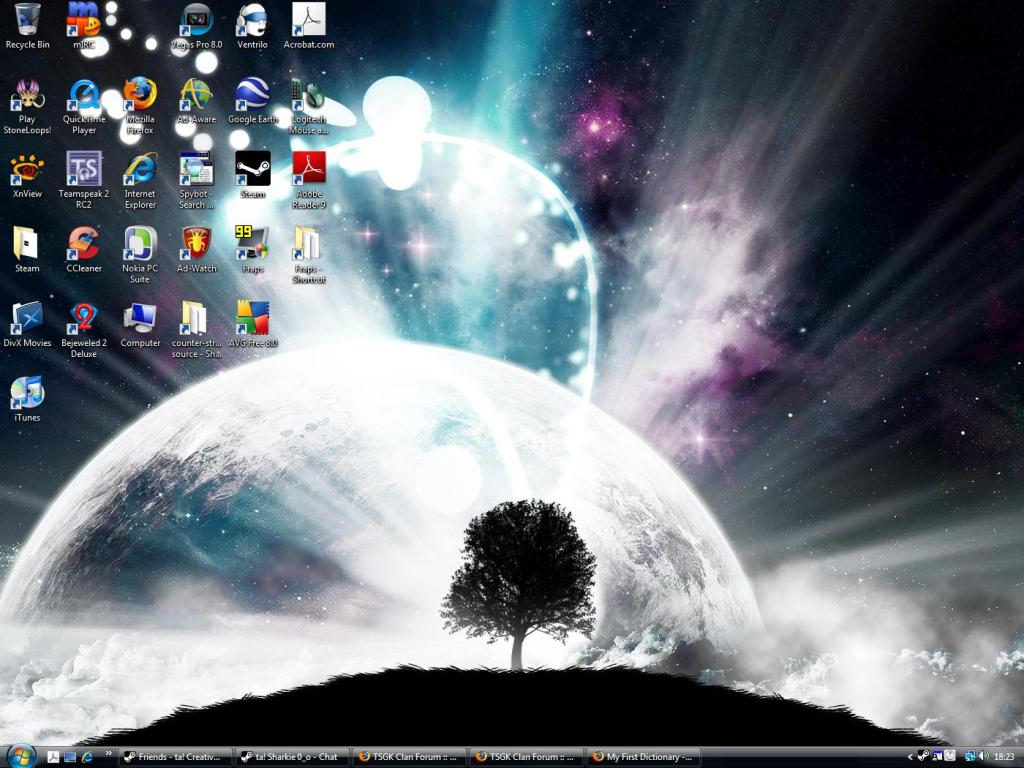1024x768 pixels.
Task: Switch to Friends Steam taskbar window
Action: [x=174, y=757]
